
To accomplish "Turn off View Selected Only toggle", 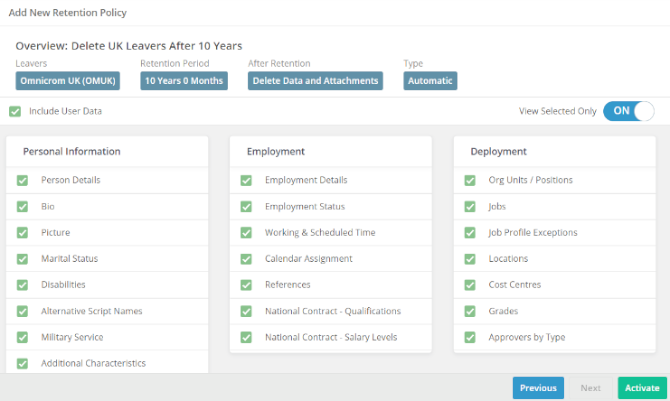I will pos(628,111).
